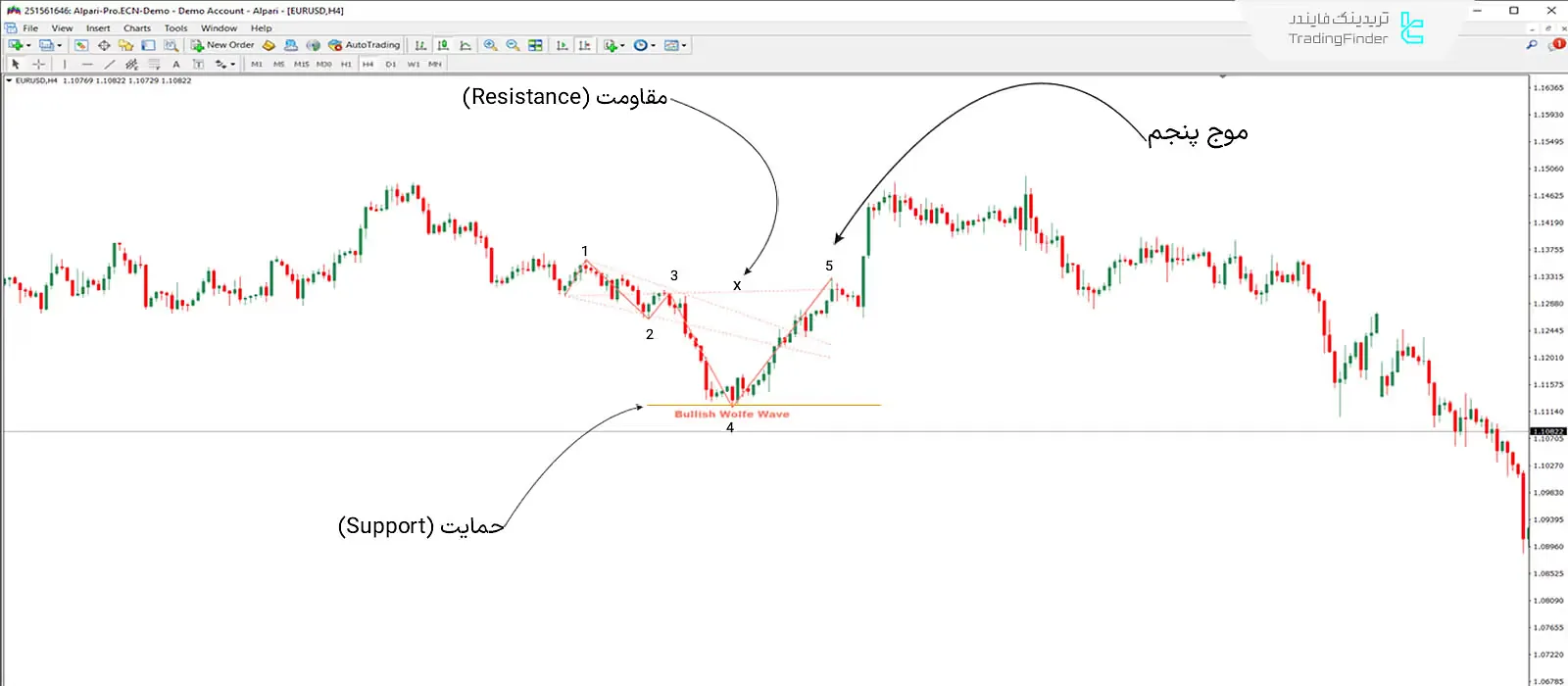Switch to candlestick chart mode

(443, 45)
